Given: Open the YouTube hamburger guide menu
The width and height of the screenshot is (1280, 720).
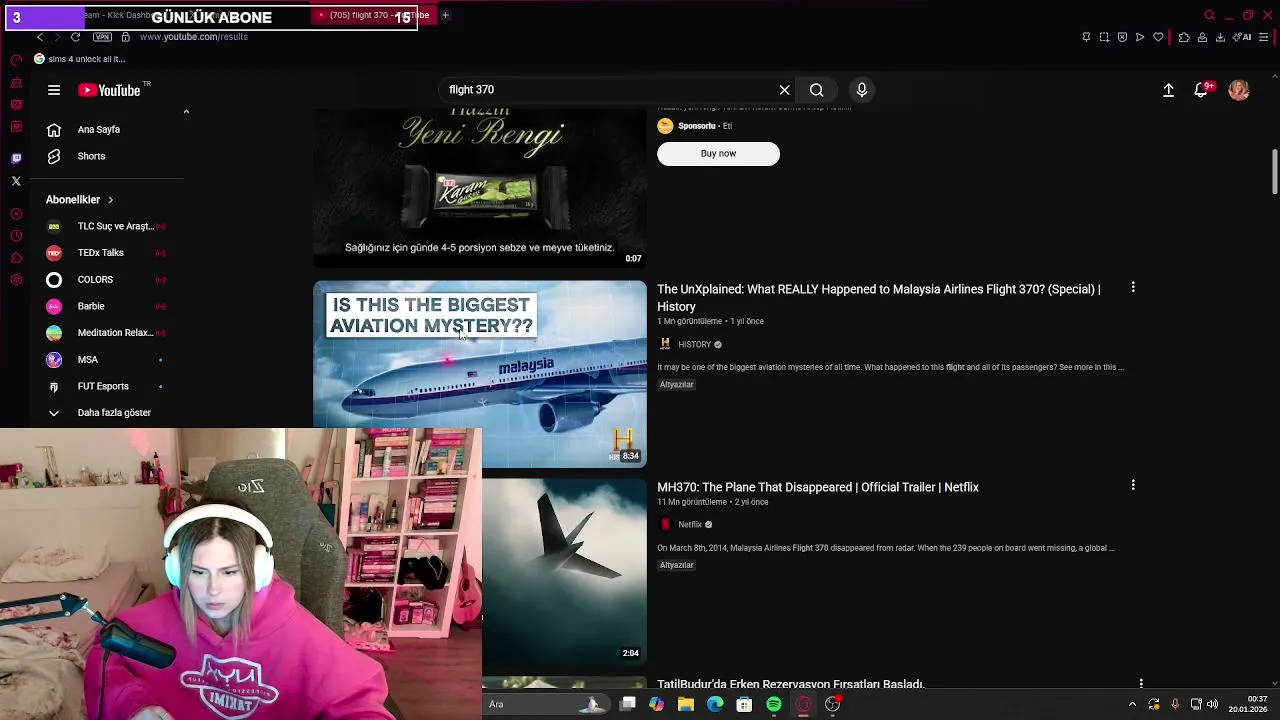Looking at the screenshot, I should (x=54, y=90).
